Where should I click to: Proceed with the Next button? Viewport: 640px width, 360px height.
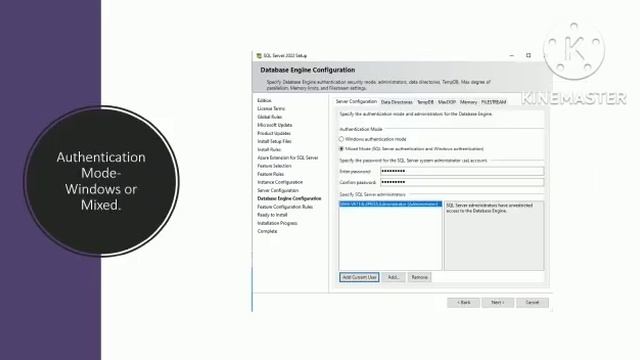tap(498, 302)
